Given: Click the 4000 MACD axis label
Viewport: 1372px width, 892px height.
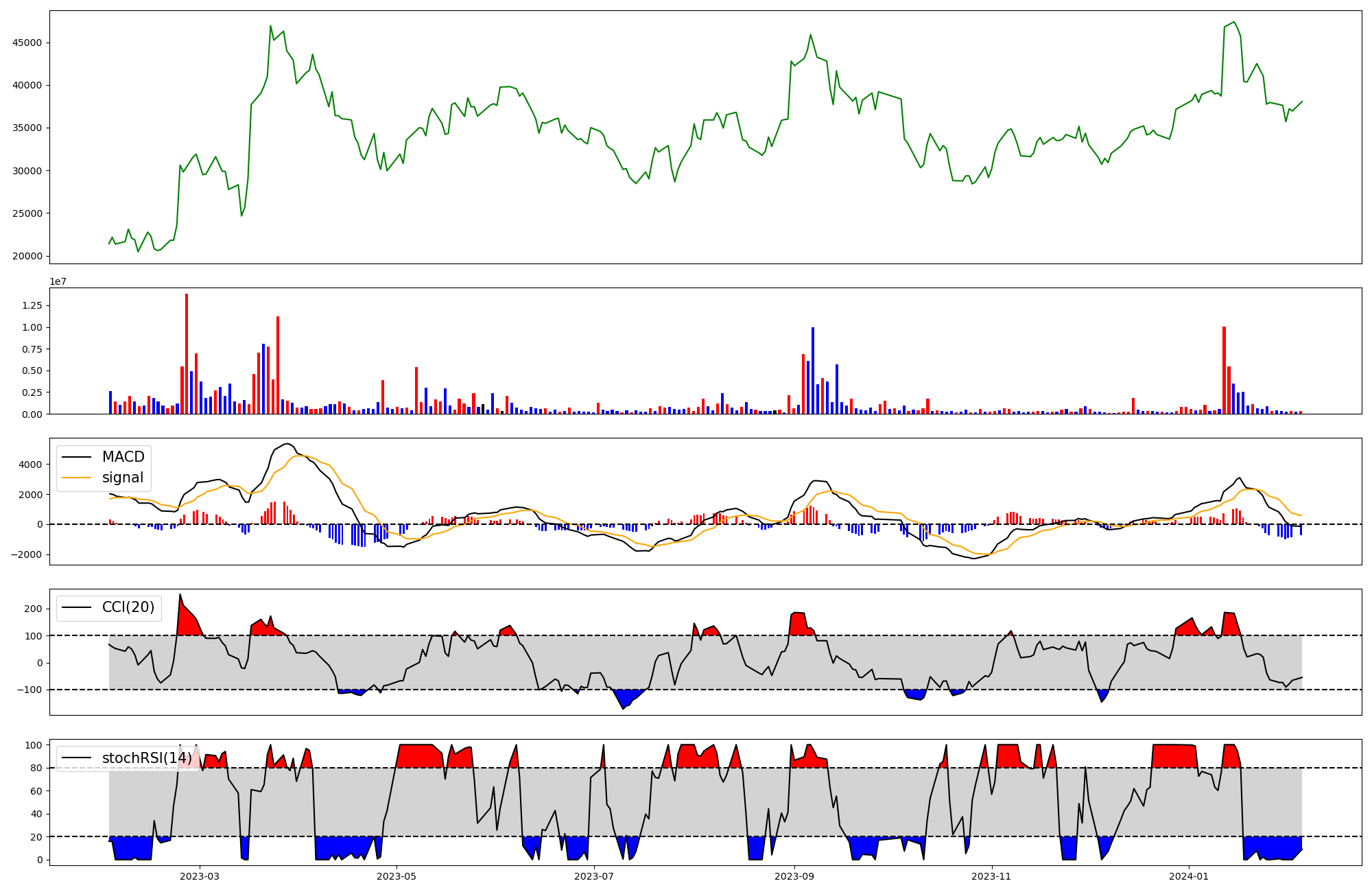Looking at the screenshot, I should [x=31, y=465].
